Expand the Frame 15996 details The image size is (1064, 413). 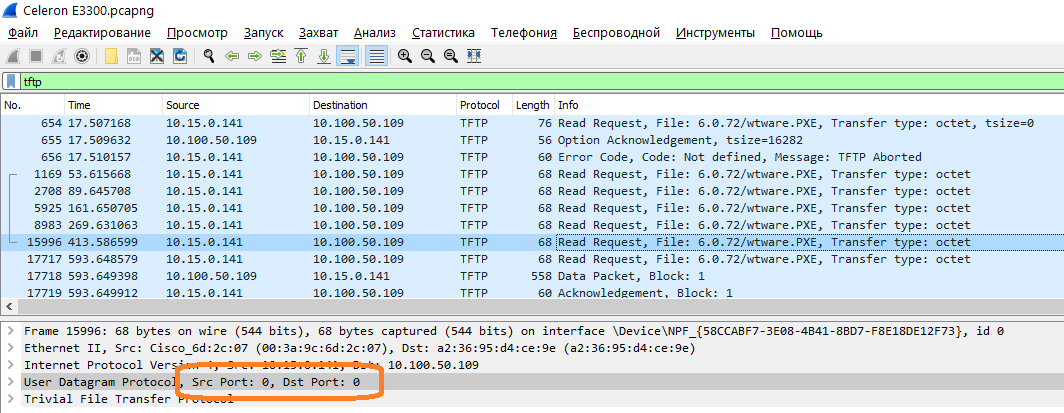11,331
